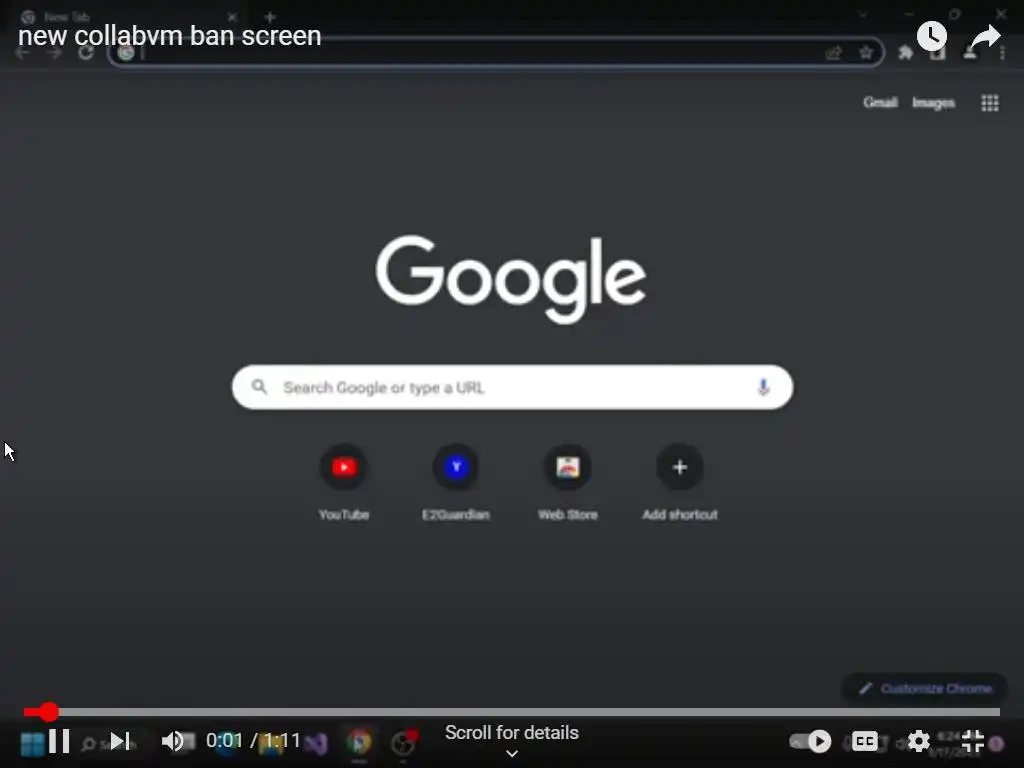Start voice search with the microphone icon
The image size is (1024, 768).
[763, 387]
